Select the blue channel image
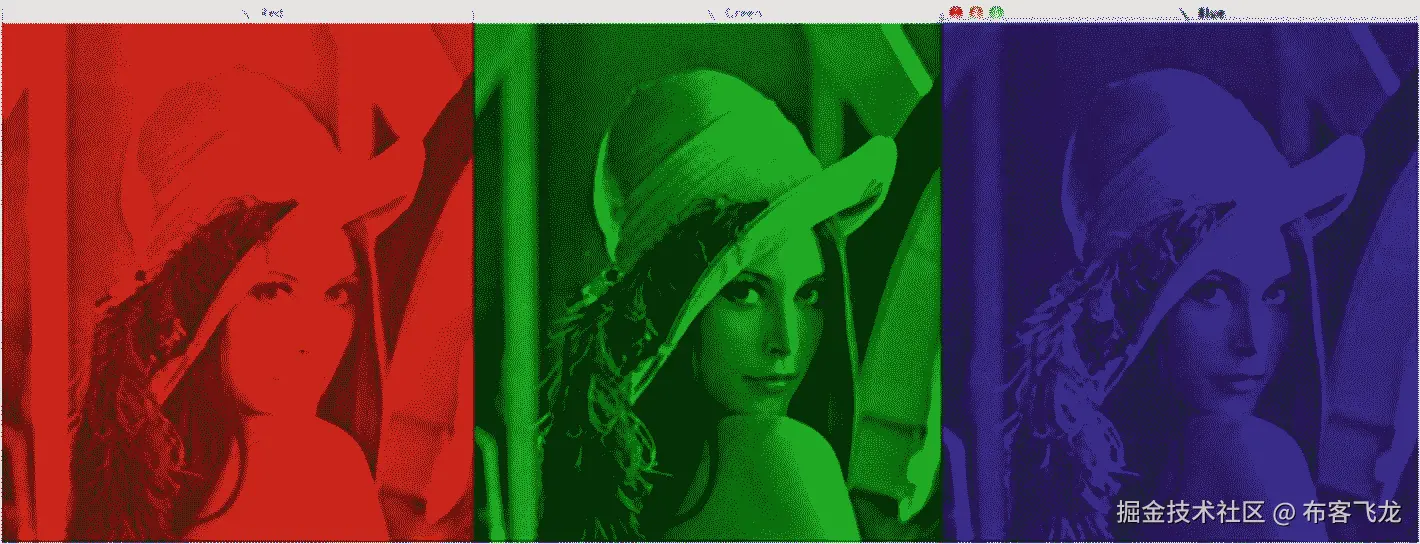This screenshot has width=1420, height=544. pos(1181,282)
